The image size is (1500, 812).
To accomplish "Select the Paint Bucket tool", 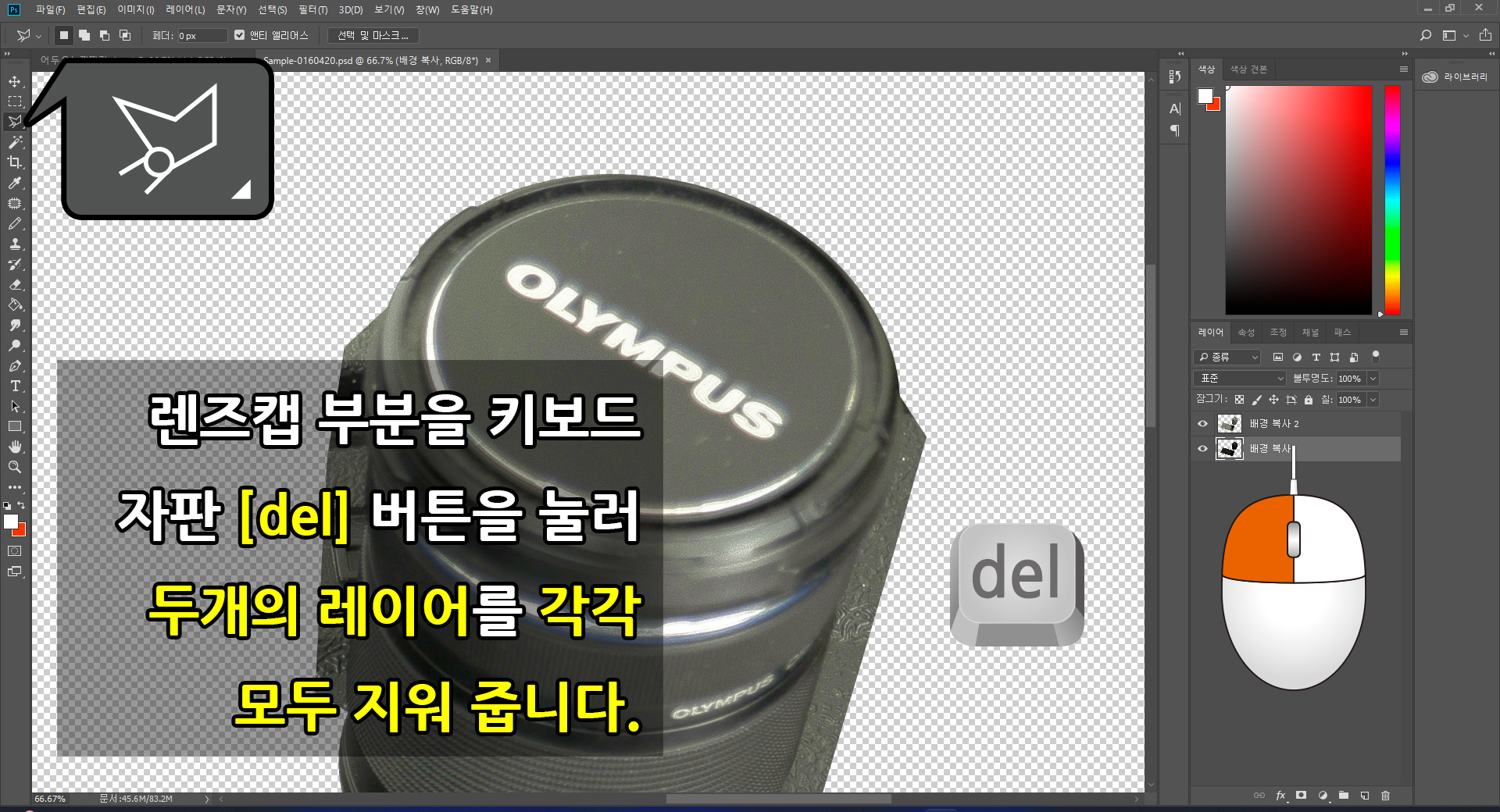I will [x=15, y=304].
